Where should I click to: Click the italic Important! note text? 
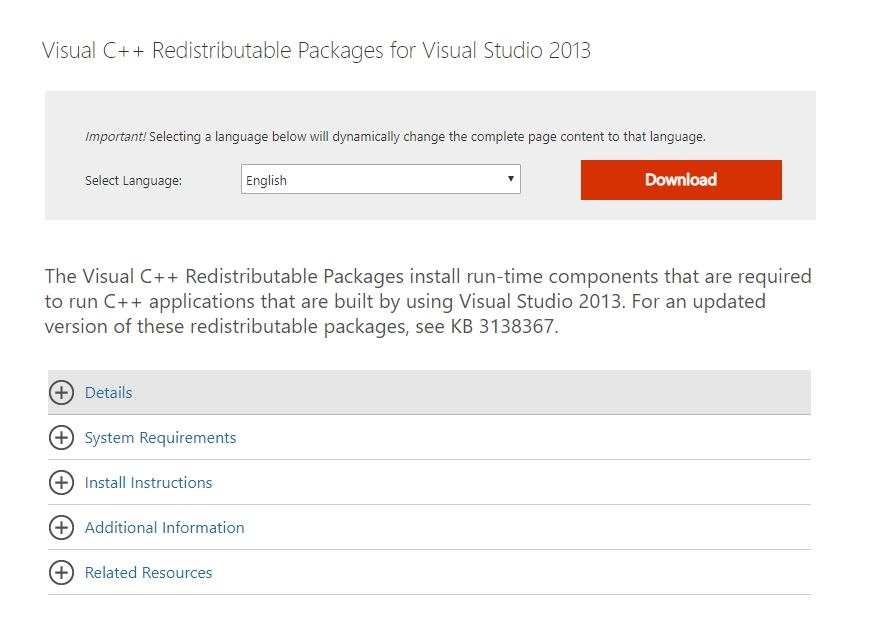[115, 137]
